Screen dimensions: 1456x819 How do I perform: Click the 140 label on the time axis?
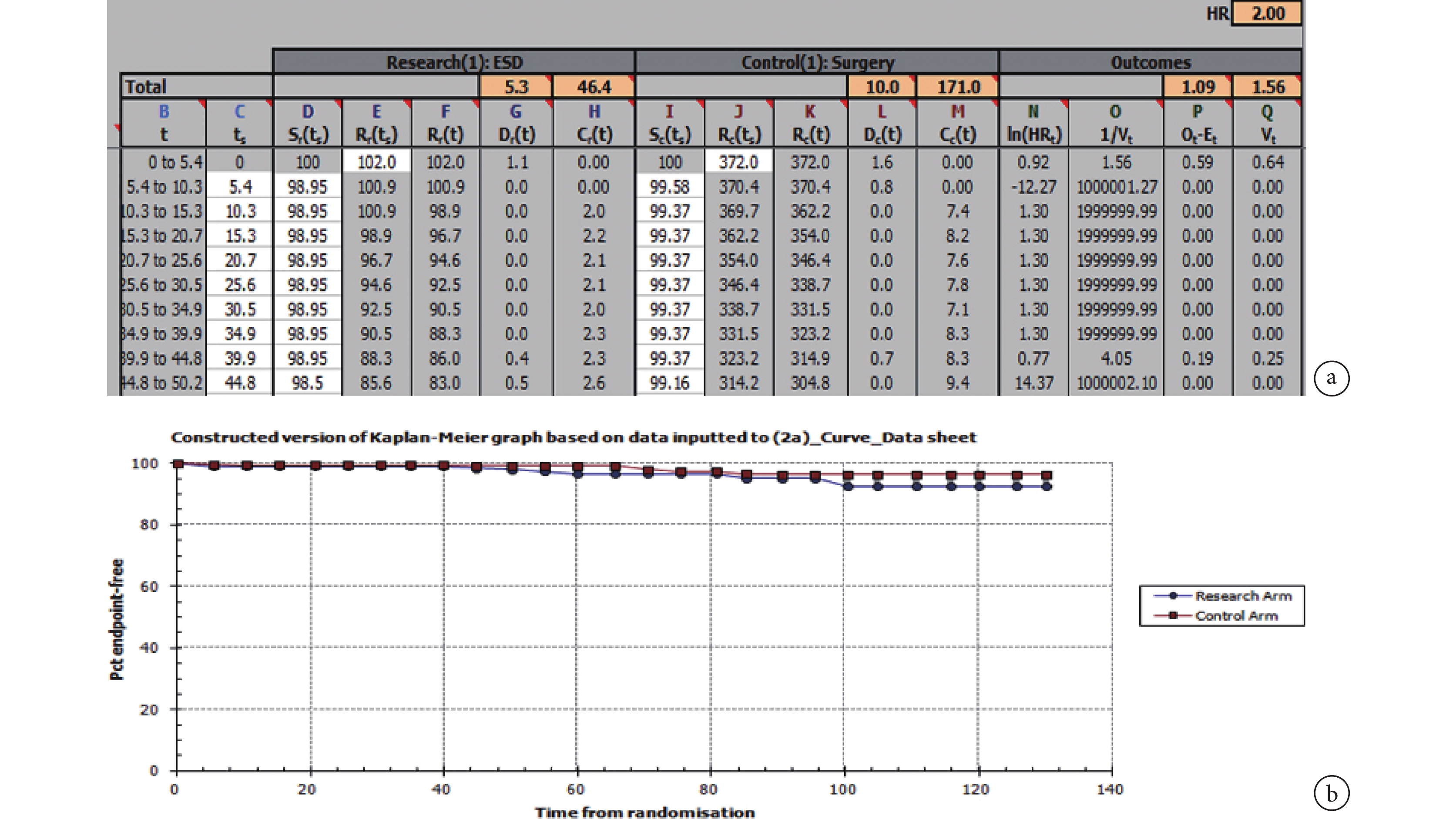click(1110, 789)
